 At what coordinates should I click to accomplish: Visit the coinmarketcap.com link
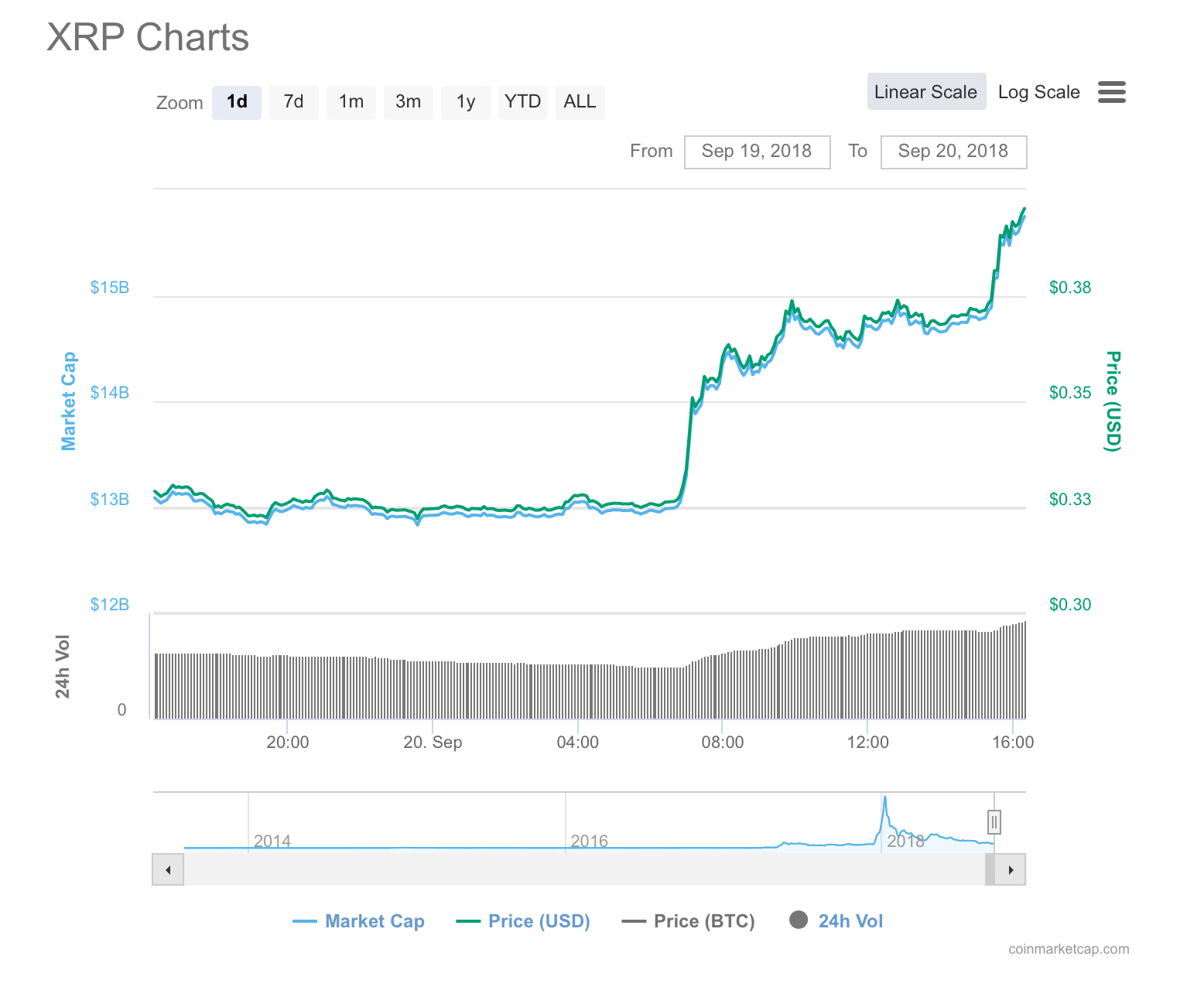tap(1069, 949)
